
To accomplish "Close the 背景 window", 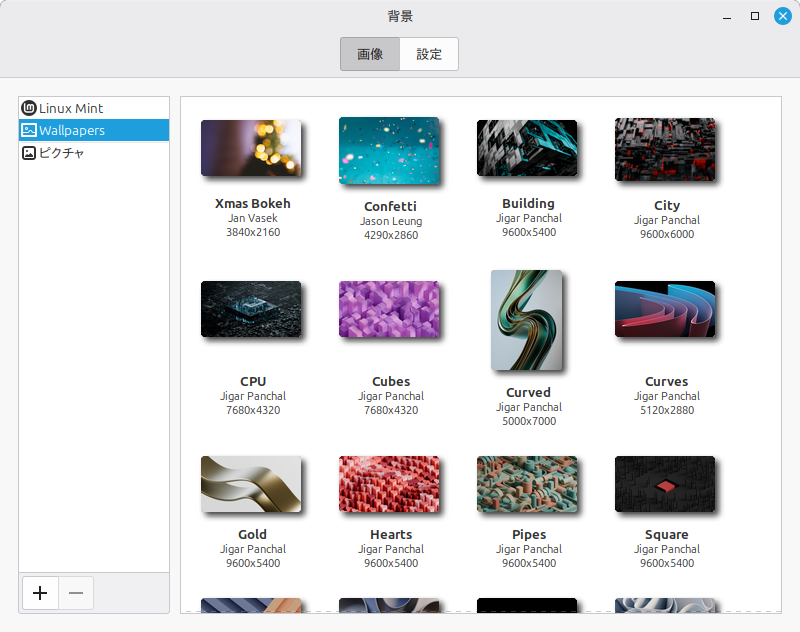I will click(x=782, y=16).
